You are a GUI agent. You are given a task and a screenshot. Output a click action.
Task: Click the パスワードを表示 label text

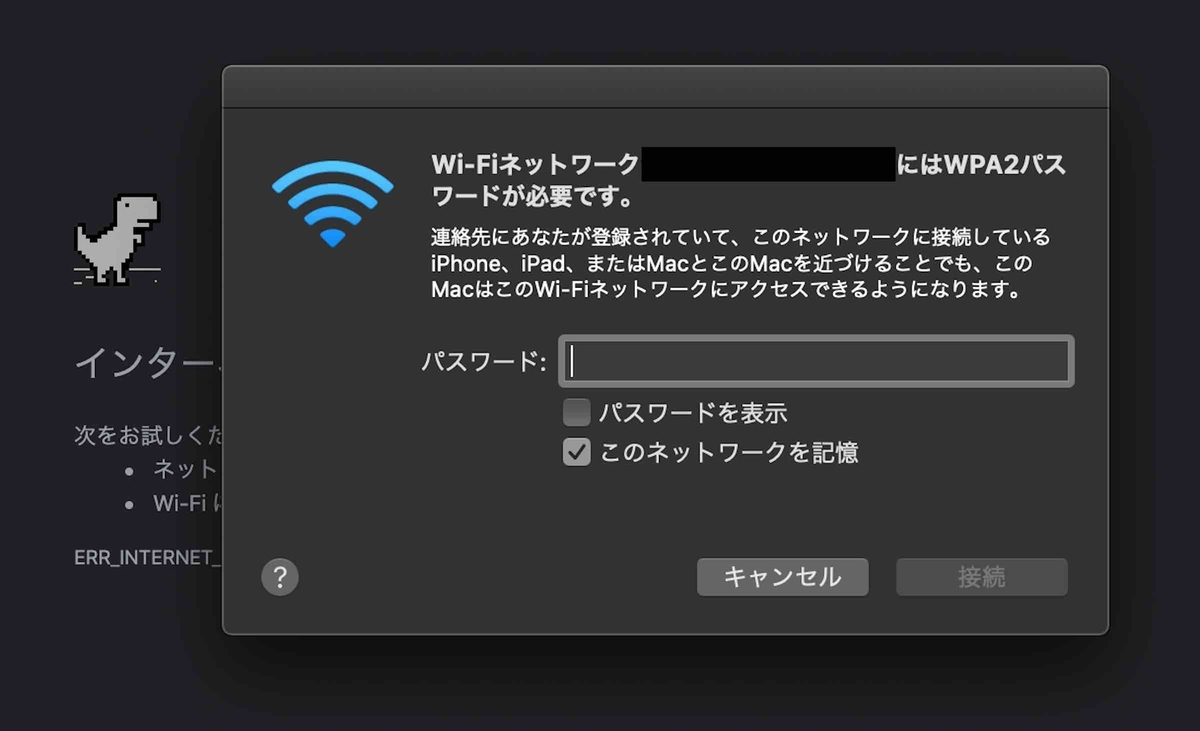point(693,412)
